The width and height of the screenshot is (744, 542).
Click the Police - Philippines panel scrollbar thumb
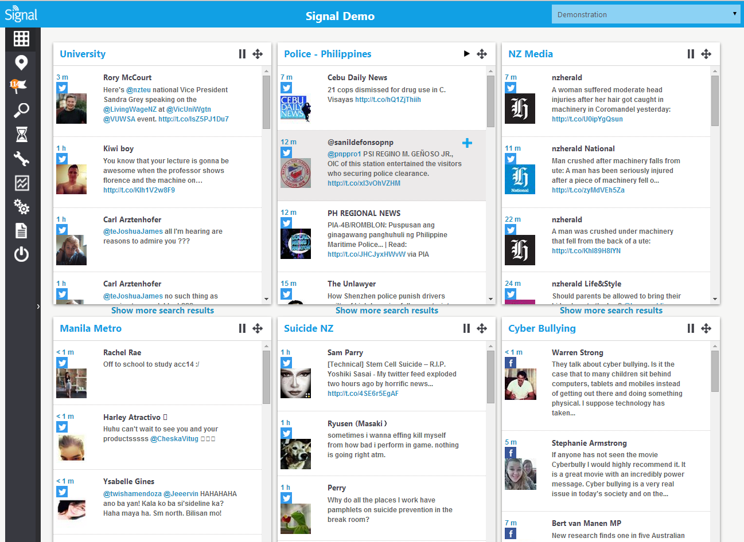(x=491, y=101)
